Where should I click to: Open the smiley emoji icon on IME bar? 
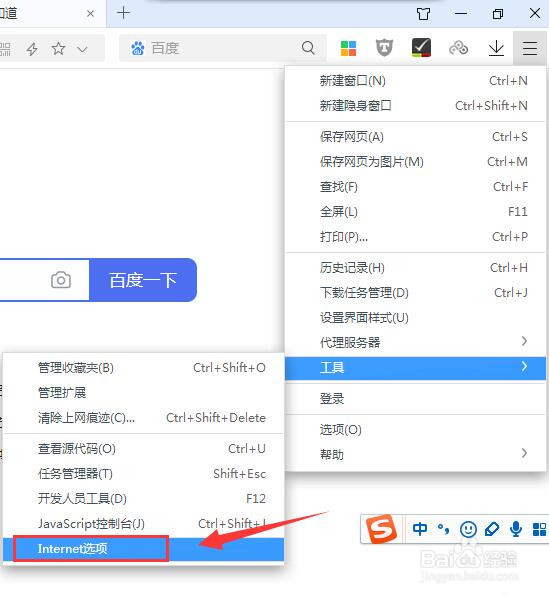468,529
